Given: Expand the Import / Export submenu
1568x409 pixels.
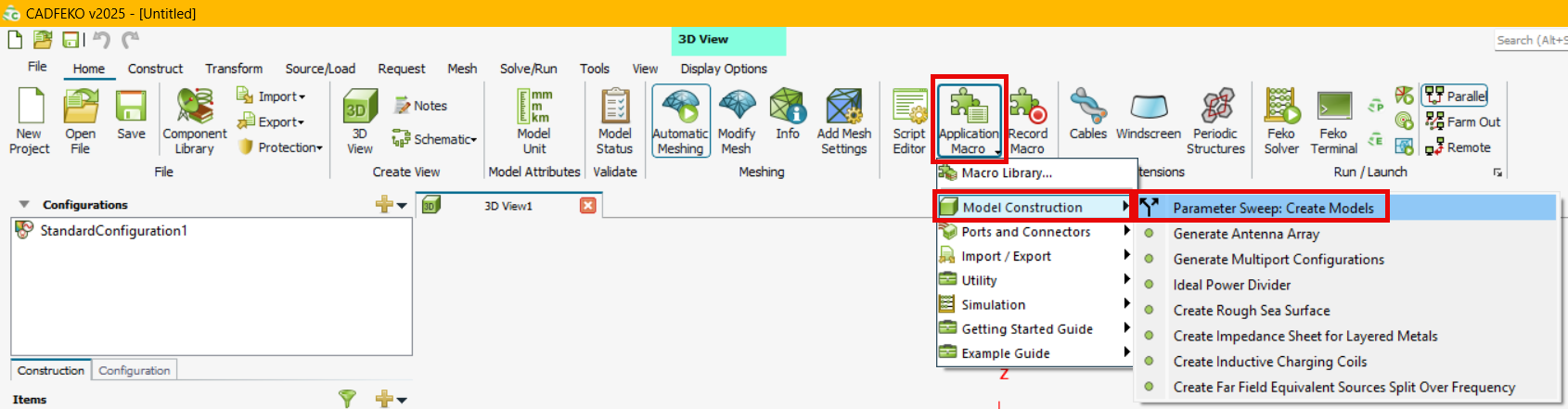Looking at the screenshot, I should point(1035,256).
